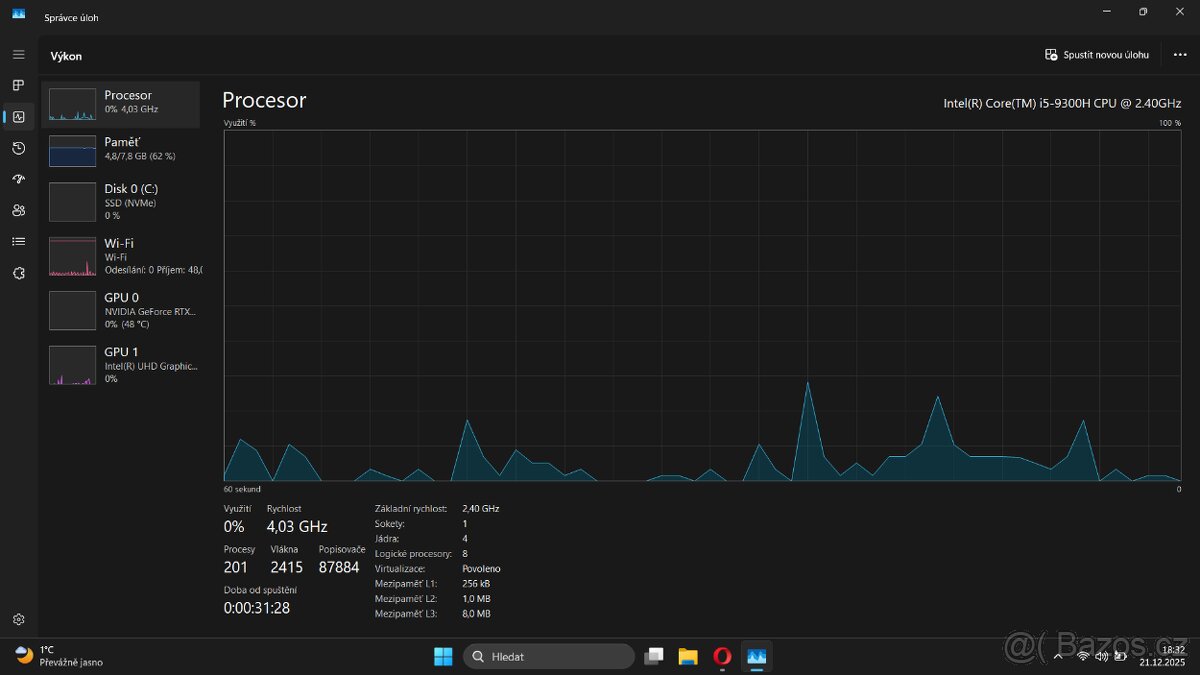Viewport: 1200px width, 675px height.
Task: Click the Hledat taskbar search box
Action: click(x=549, y=656)
